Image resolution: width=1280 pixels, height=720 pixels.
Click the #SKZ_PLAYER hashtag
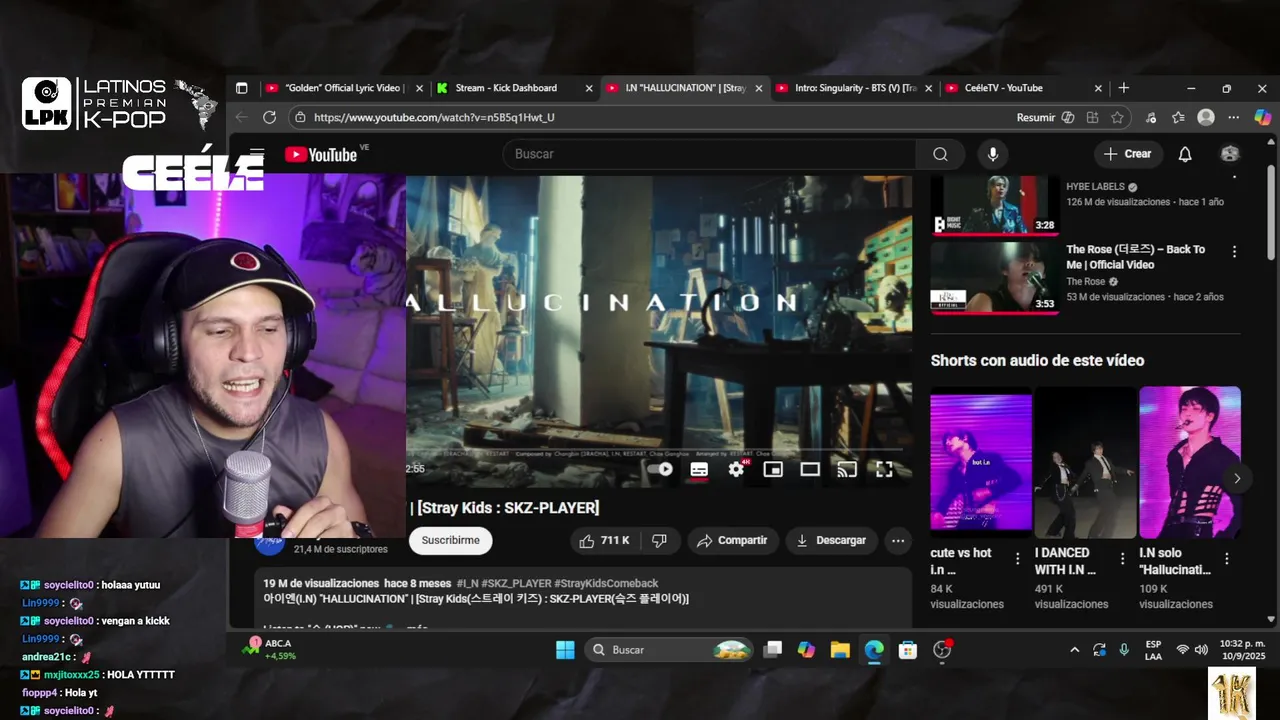[x=516, y=583]
